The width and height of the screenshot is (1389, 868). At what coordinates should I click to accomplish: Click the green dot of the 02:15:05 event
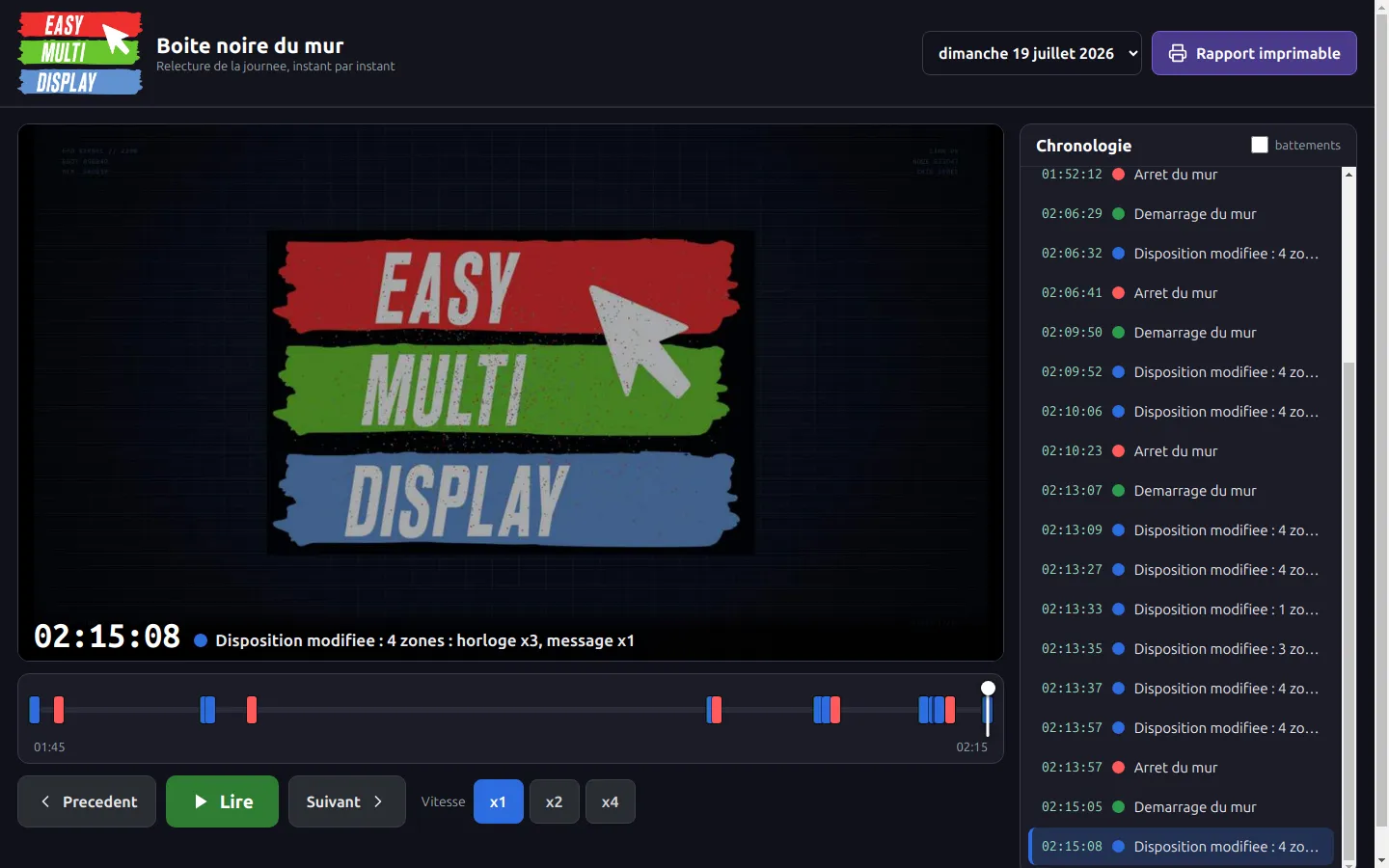[x=1119, y=807]
